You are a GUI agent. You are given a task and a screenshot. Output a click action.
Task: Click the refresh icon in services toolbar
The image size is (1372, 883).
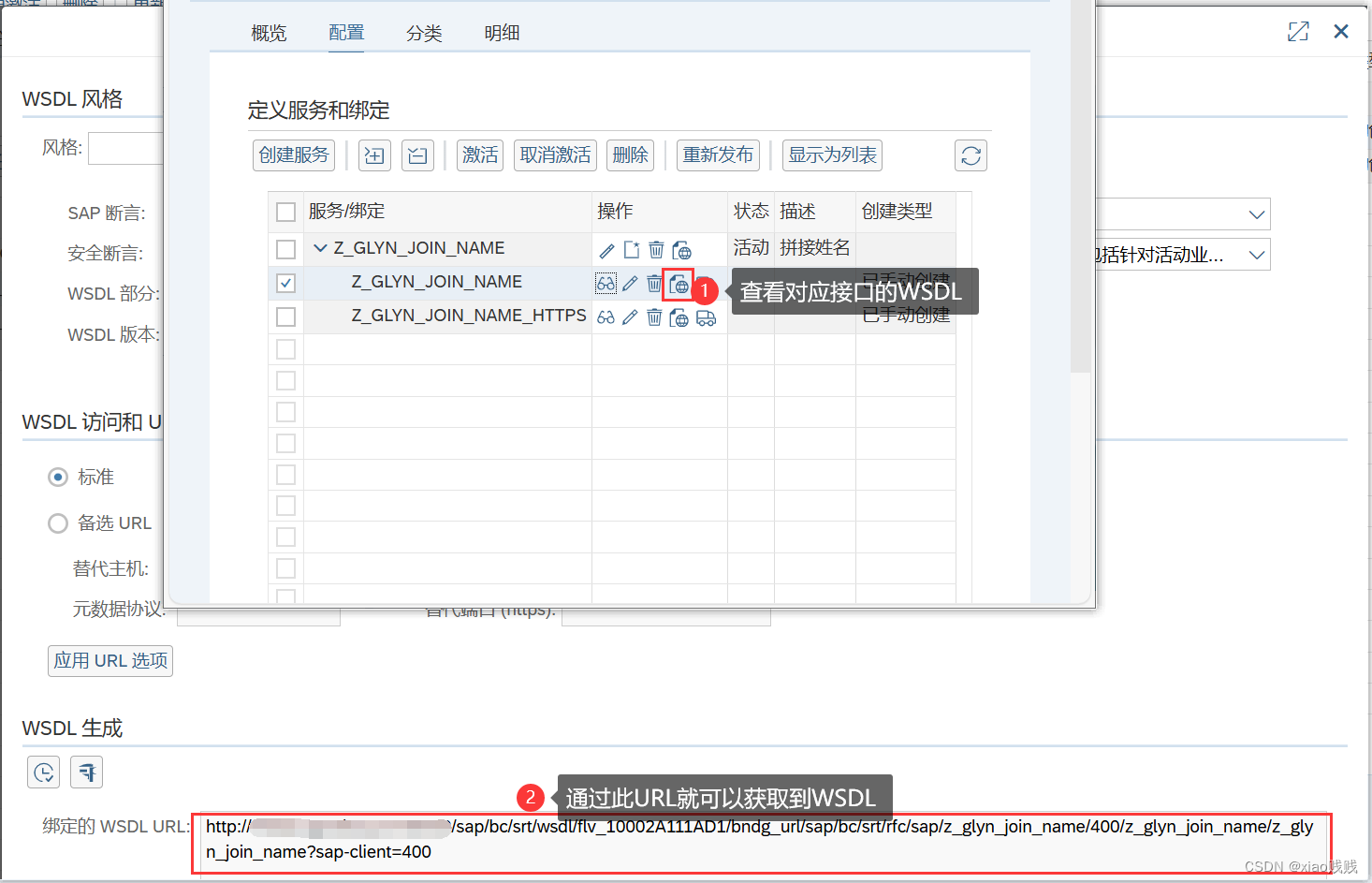971,155
